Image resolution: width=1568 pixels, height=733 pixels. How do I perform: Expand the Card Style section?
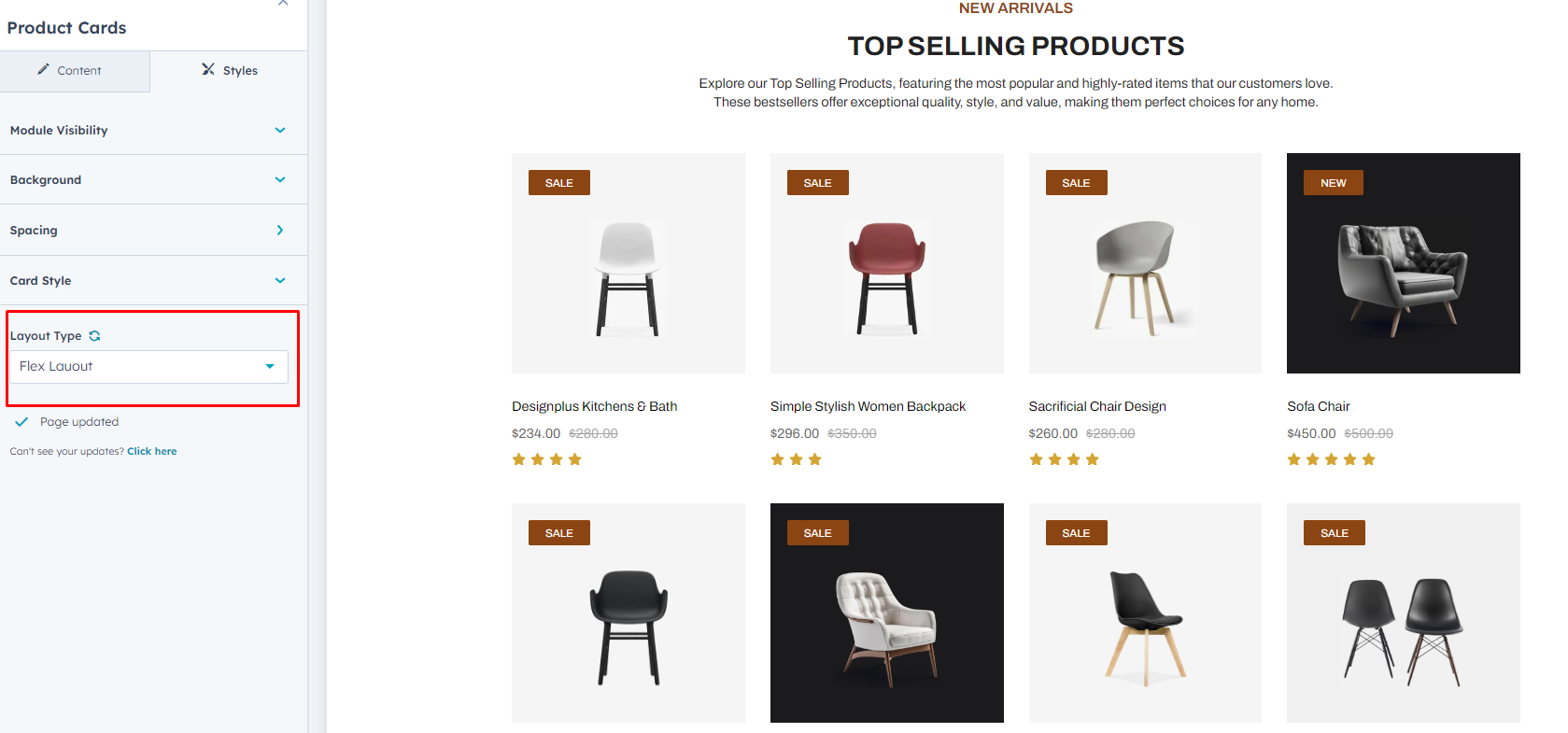point(280,281)
